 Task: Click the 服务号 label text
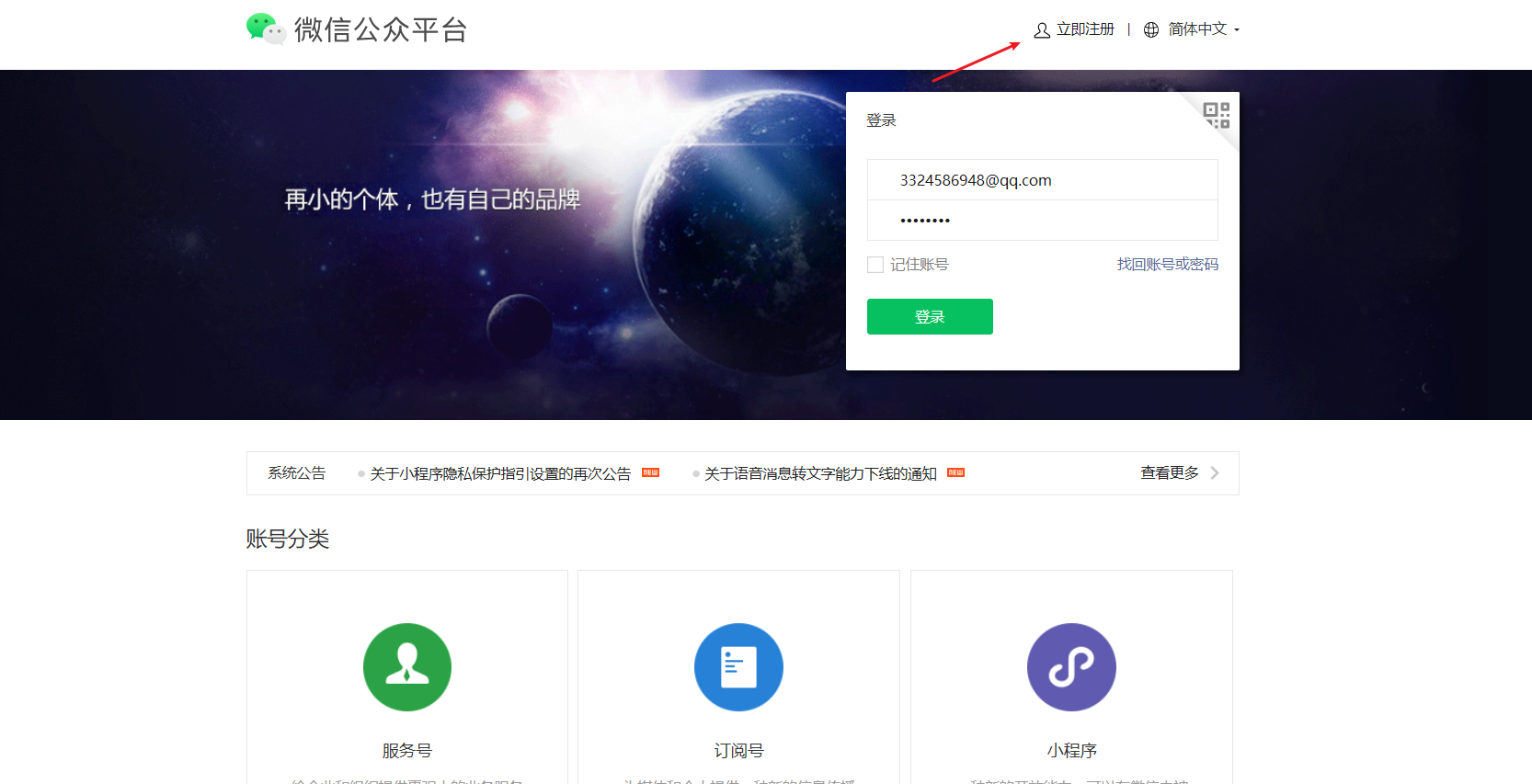point(407,751)
